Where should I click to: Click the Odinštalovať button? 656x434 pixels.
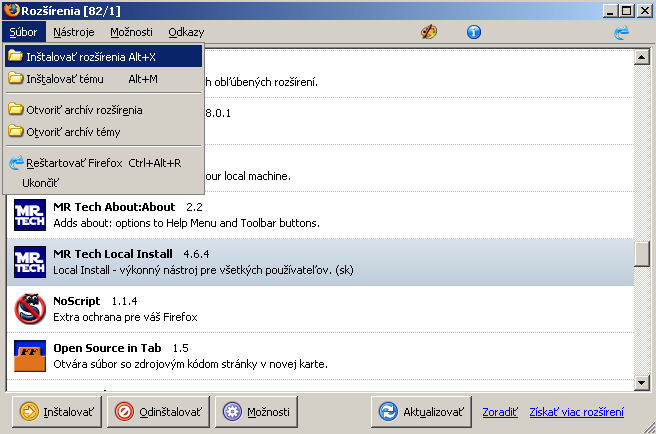[x=158, y=412]
